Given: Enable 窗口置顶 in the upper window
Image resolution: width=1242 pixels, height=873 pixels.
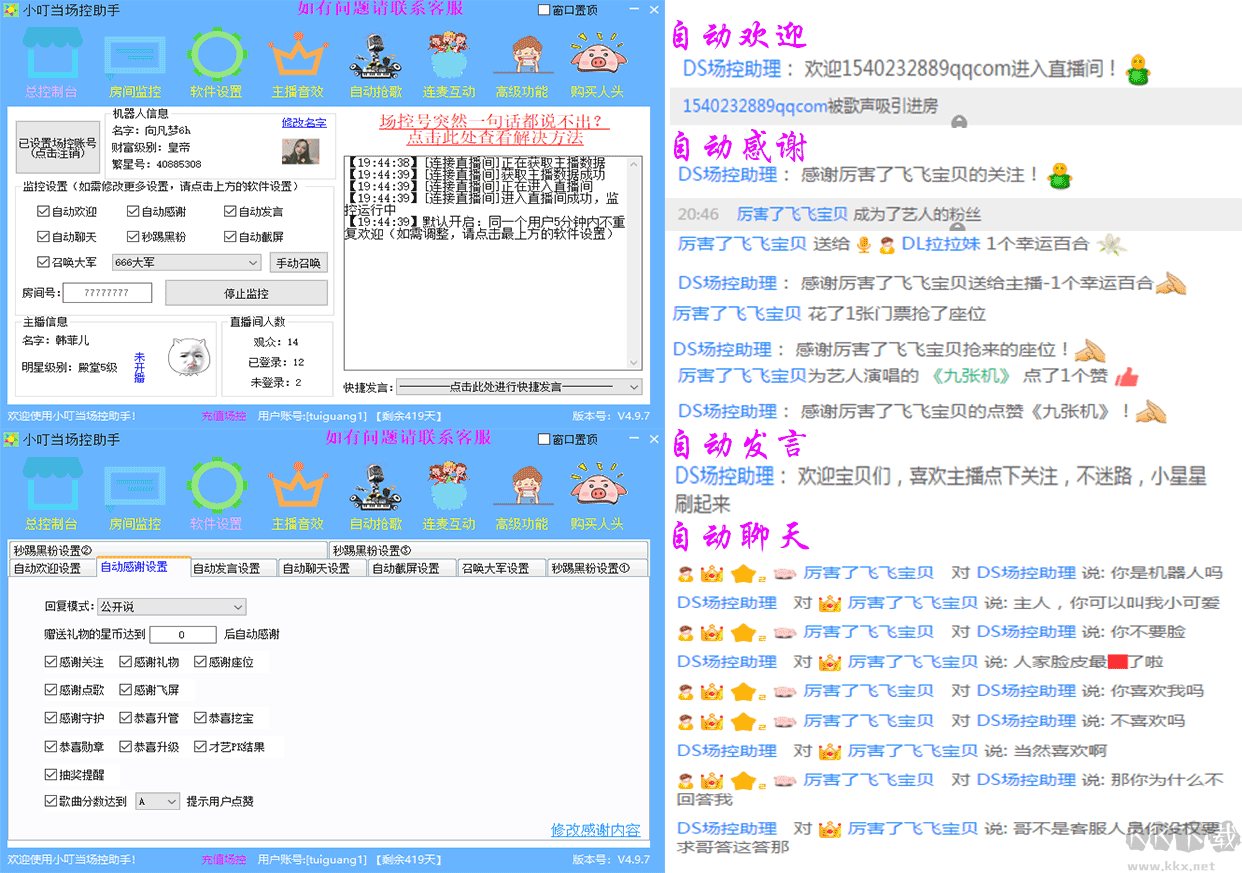Looking at the screenshot, I should click(x=544, y=10).
